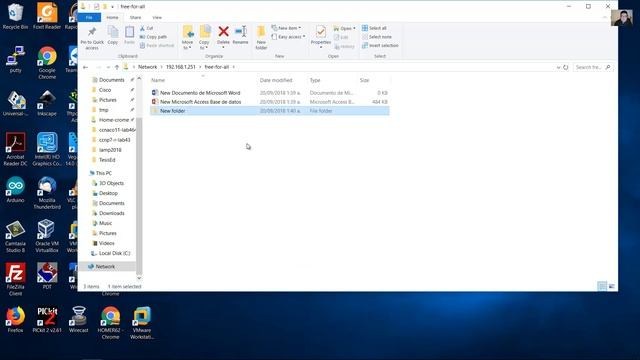The image size is (640, 360).
Task: Open Videos under This PC
Action: (x=107, y=243)
